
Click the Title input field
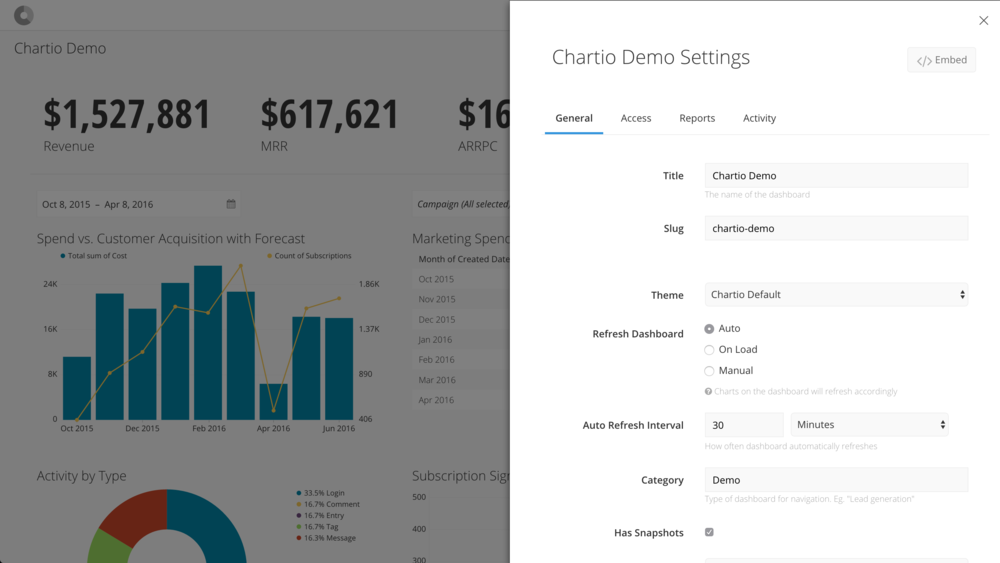[836, 175]
